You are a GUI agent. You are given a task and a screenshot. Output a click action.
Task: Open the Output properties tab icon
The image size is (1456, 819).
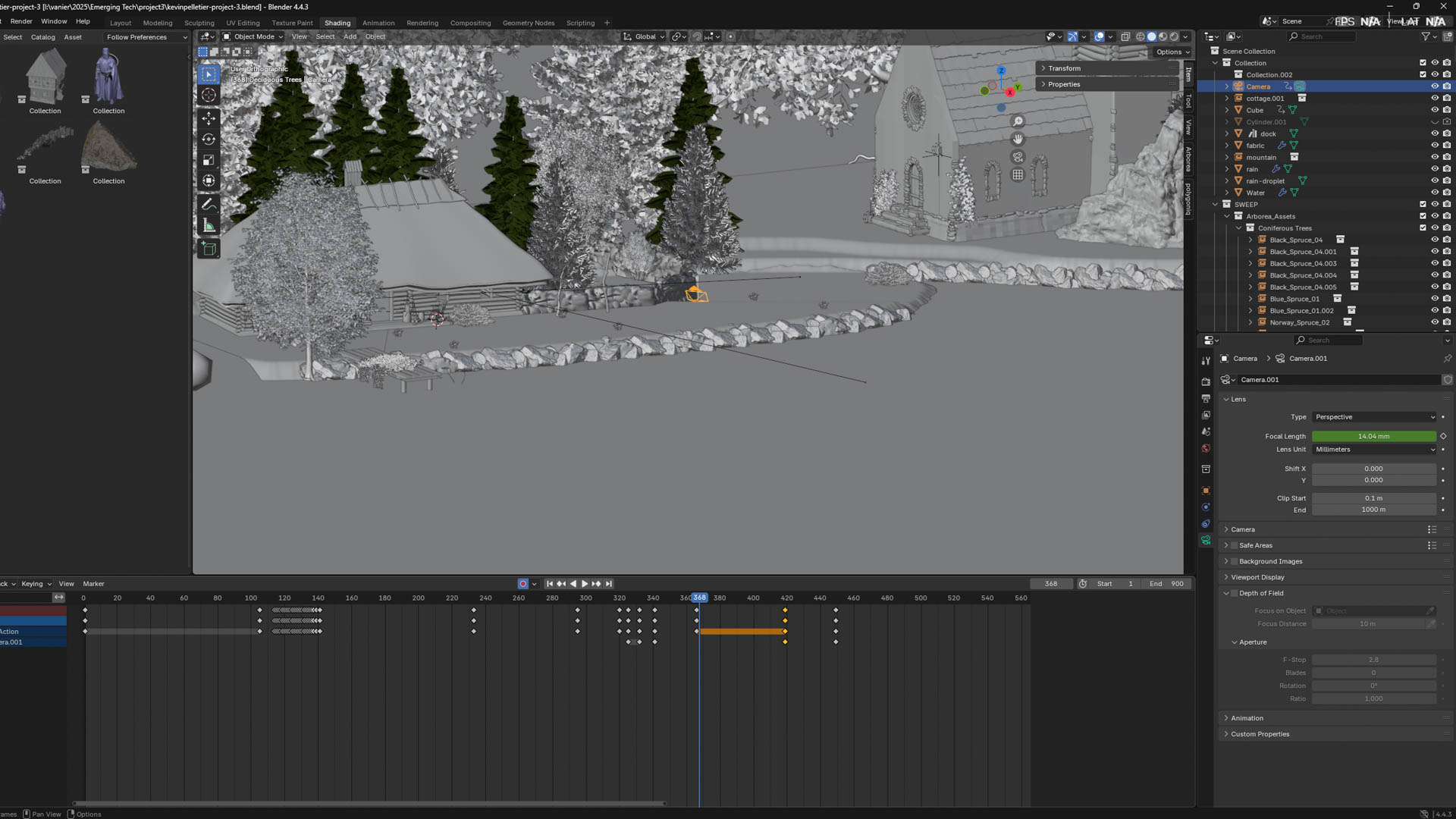(1206, 398)
